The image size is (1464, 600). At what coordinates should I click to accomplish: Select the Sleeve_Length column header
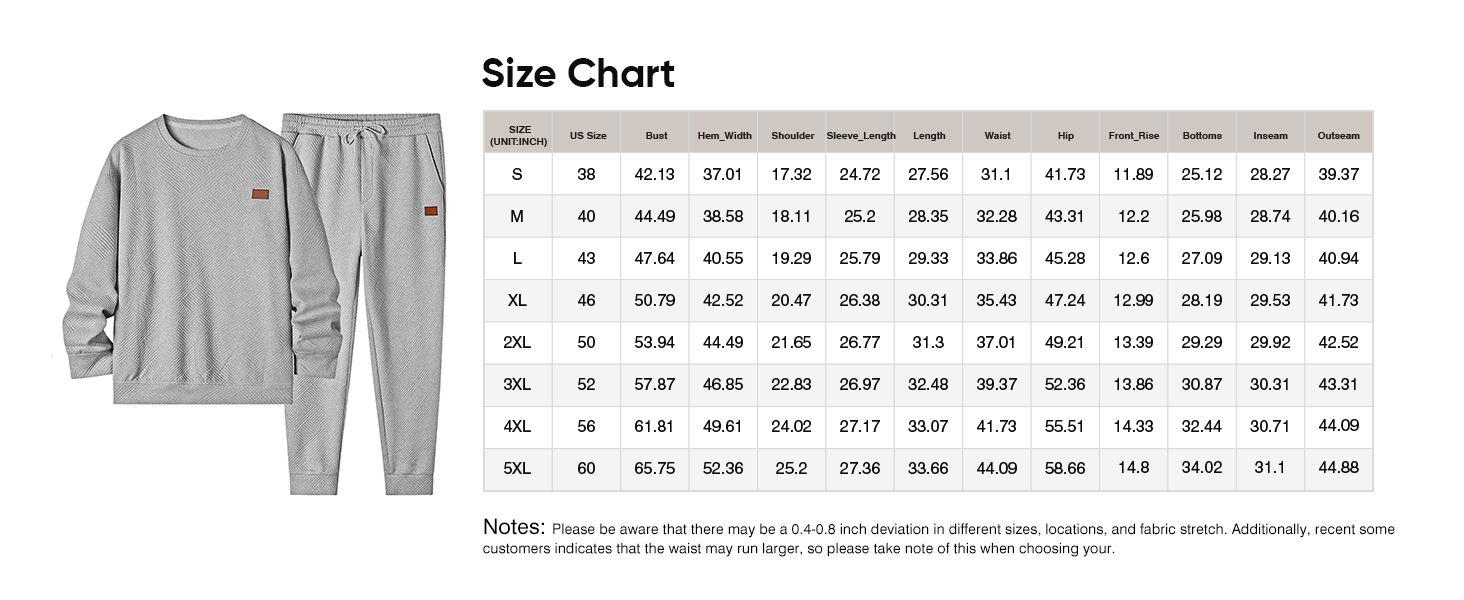860,135
